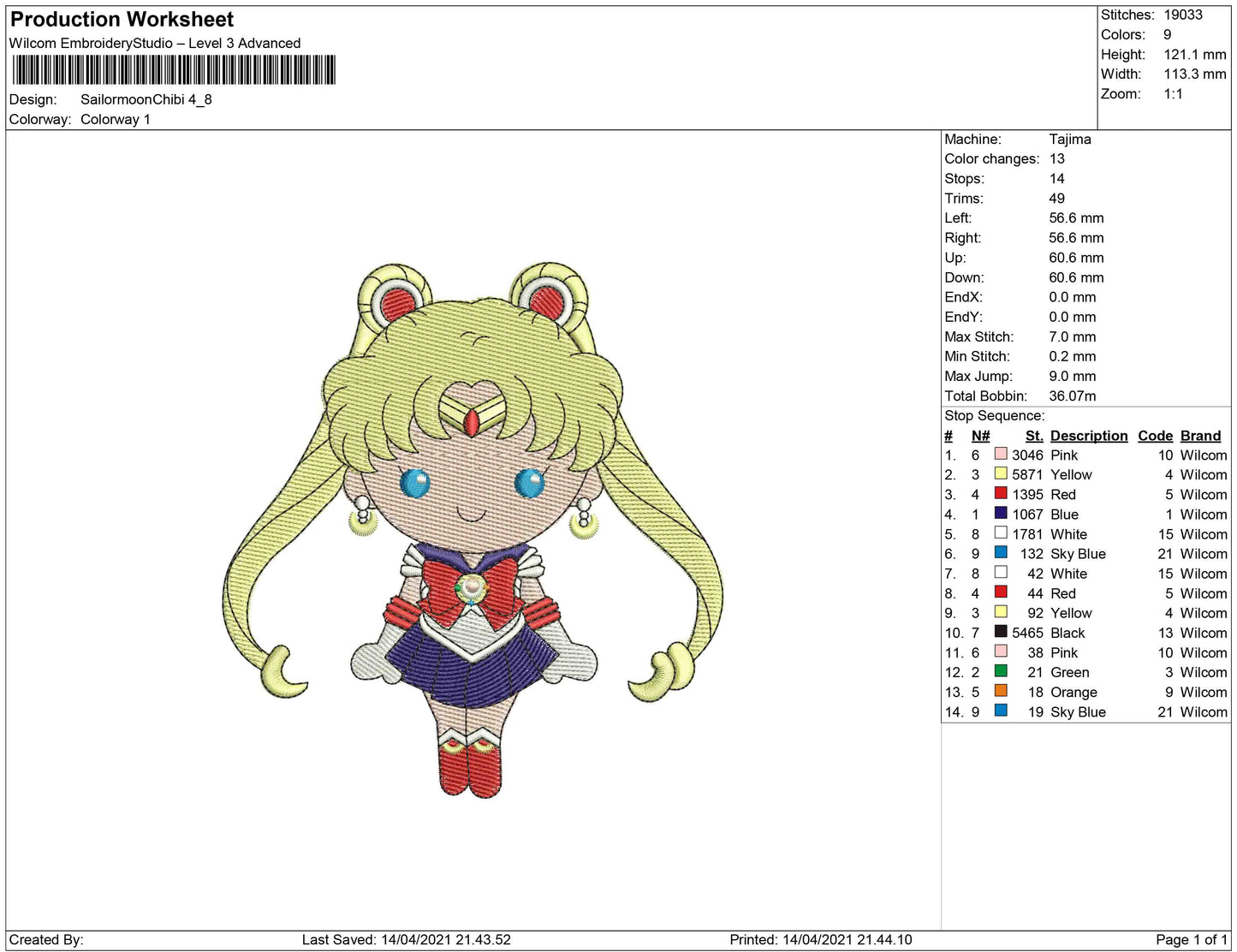Click the Description column header

pyautogui.click(x=1089, y=436)
